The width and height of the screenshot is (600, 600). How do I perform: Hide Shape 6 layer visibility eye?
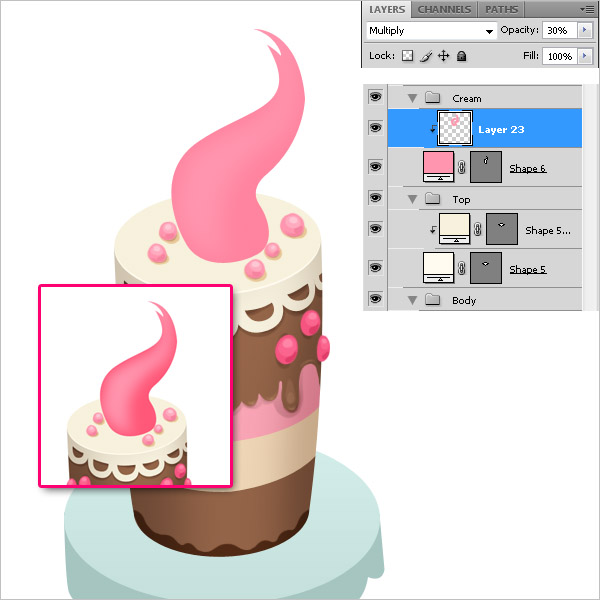(x=375, y=166)
